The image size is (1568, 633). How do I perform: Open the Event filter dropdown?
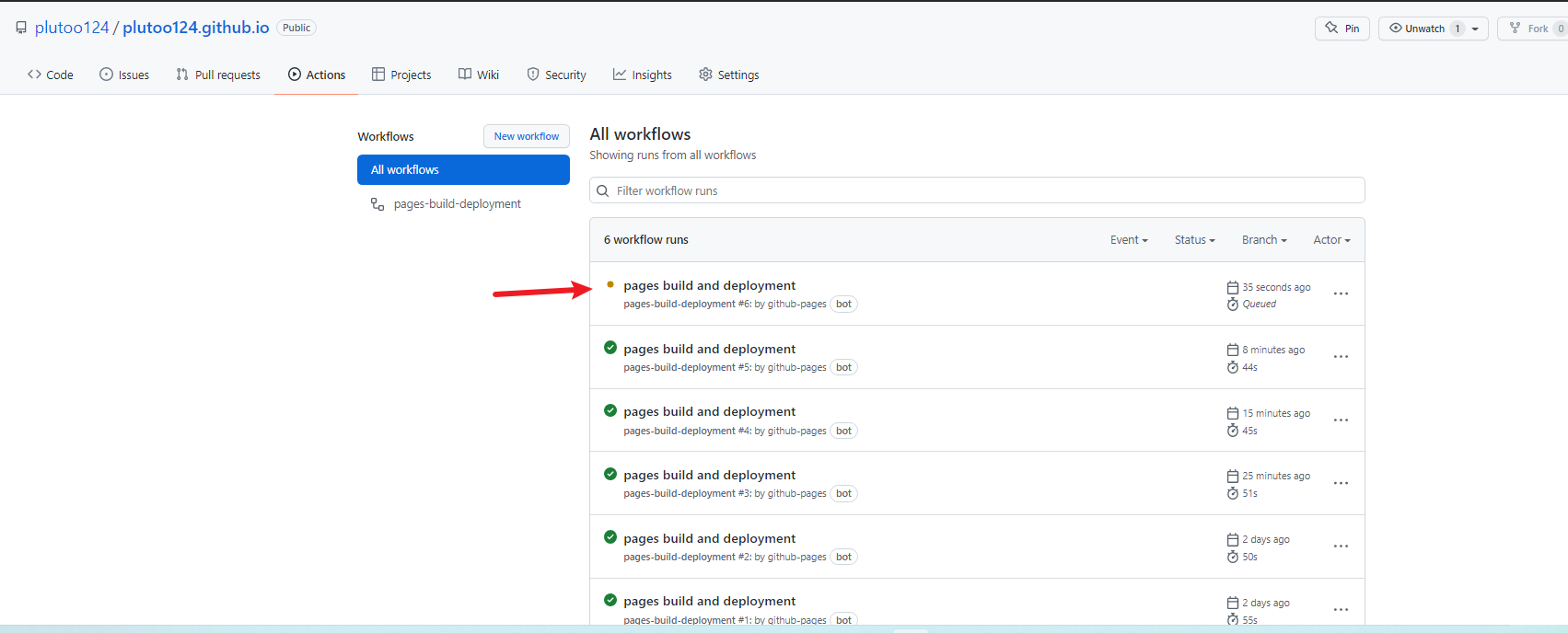(1129, 239)
